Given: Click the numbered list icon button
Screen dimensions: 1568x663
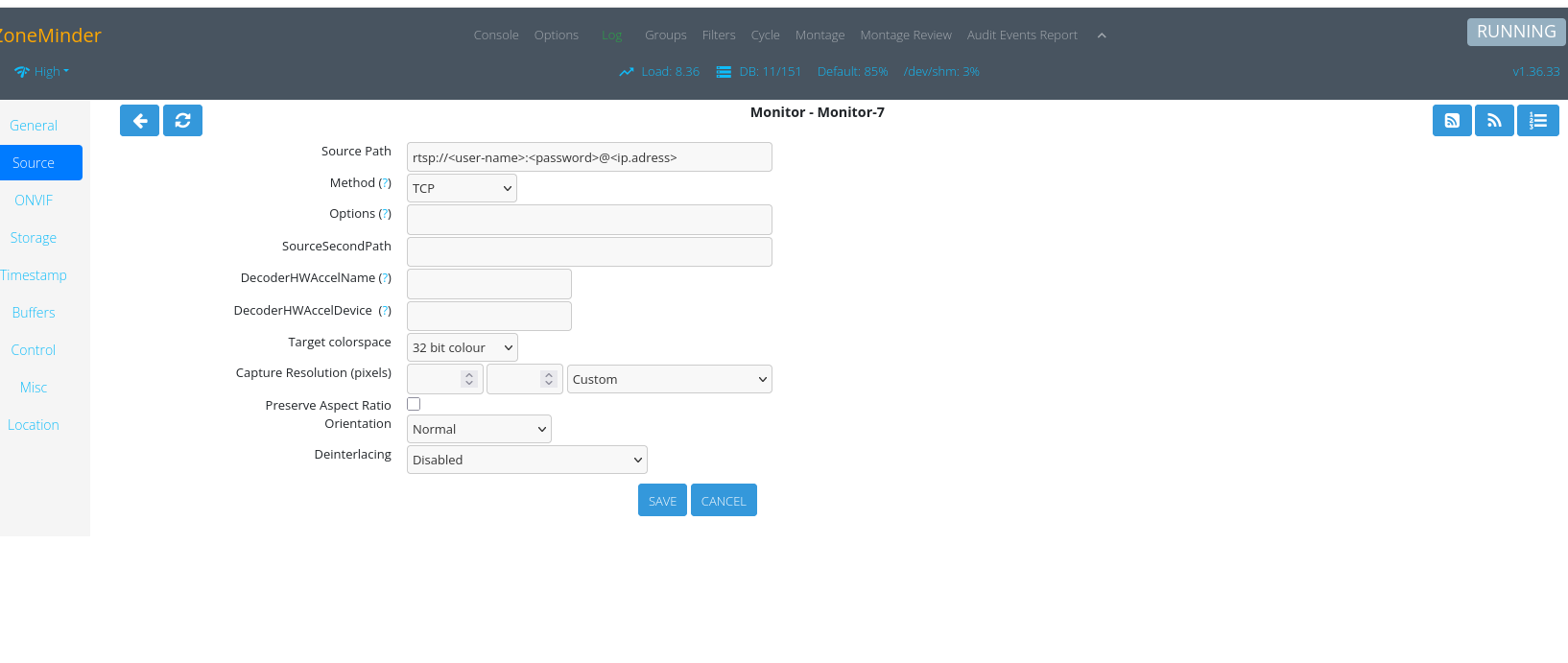Looking at the screenshot, I should pos(1537,121).
